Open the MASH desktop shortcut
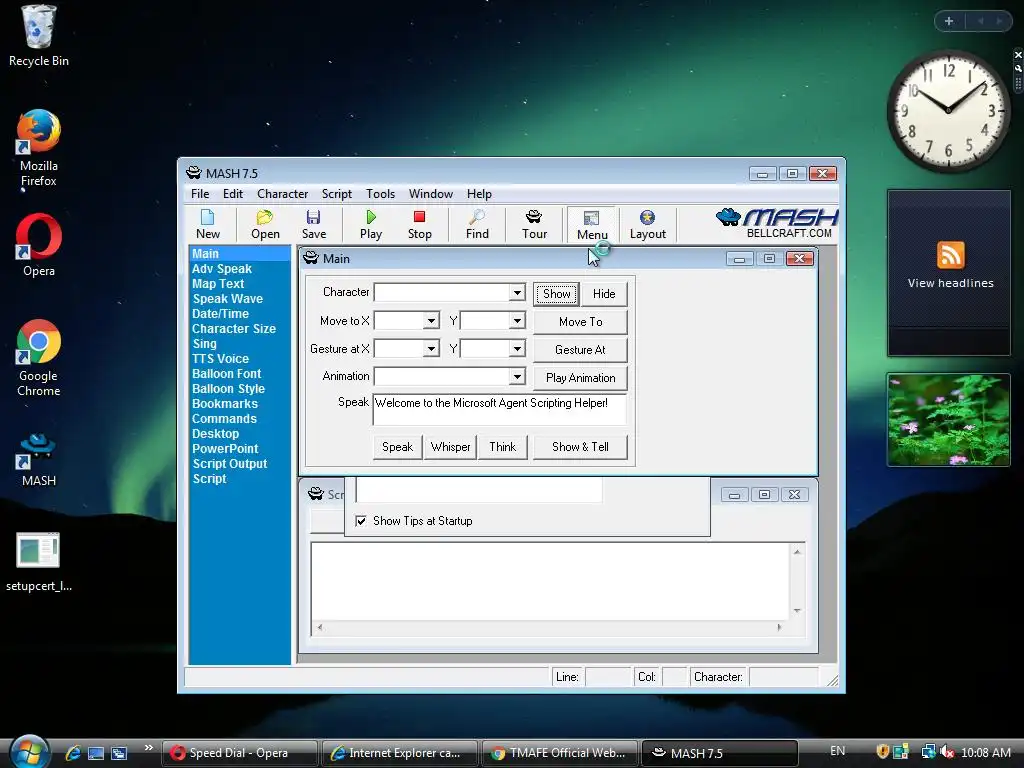 click(x=39, y=460)
